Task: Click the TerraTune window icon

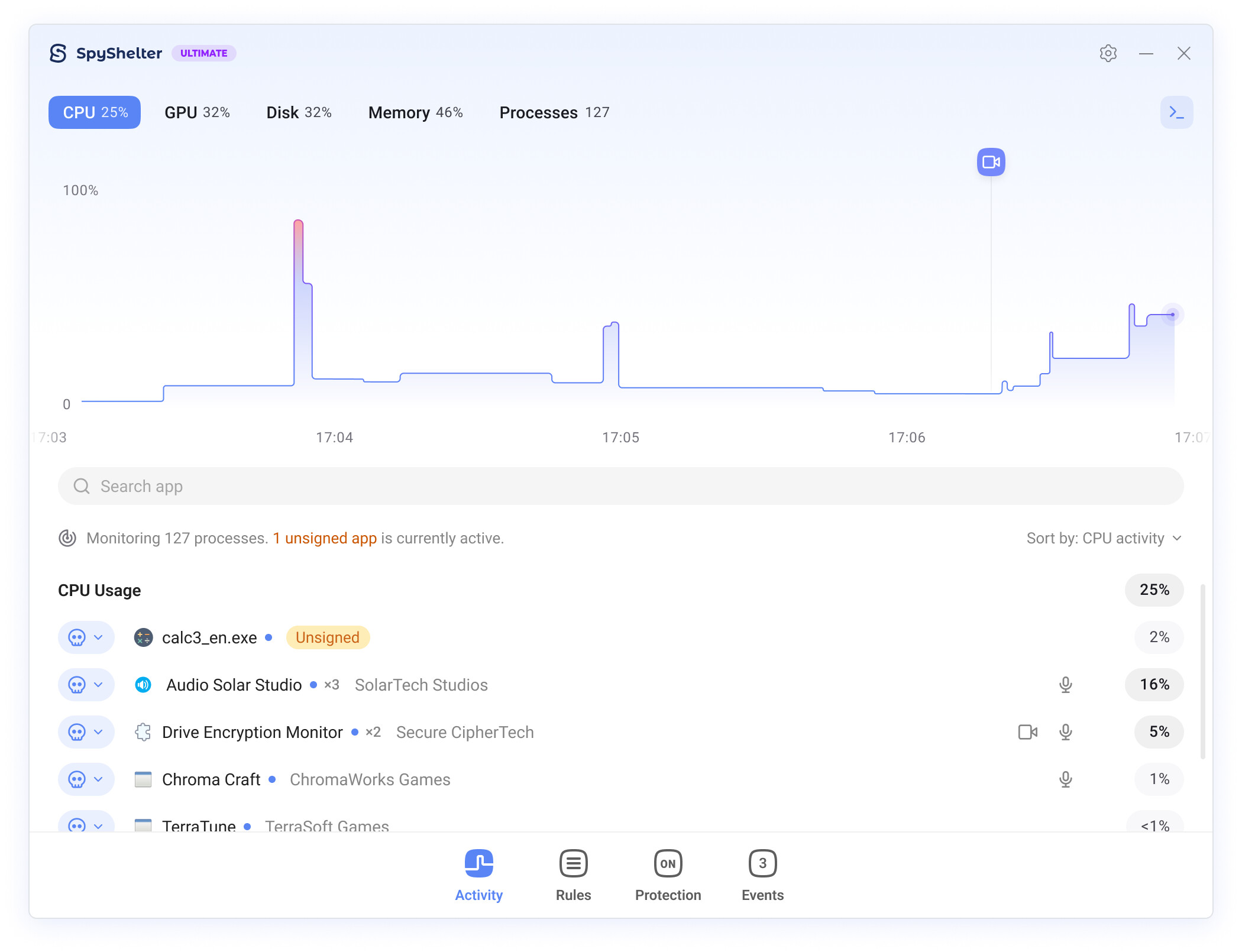Action: (x=143, y=825)
